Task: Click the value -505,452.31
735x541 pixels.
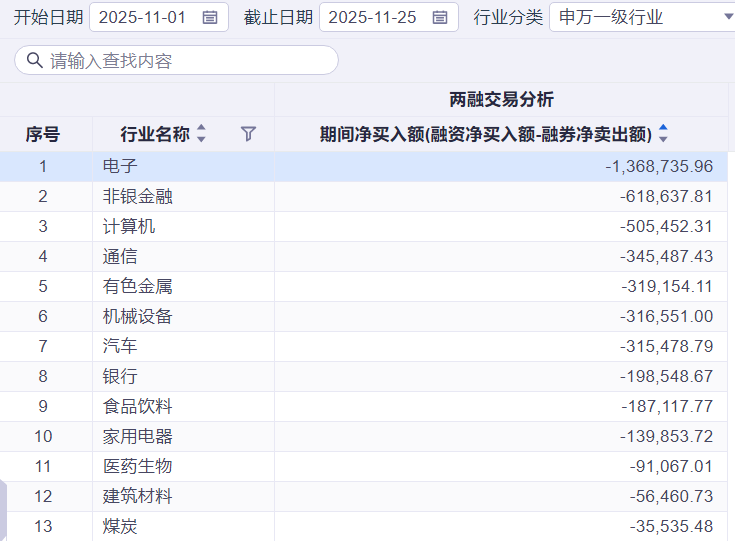Action: [666, 226]
